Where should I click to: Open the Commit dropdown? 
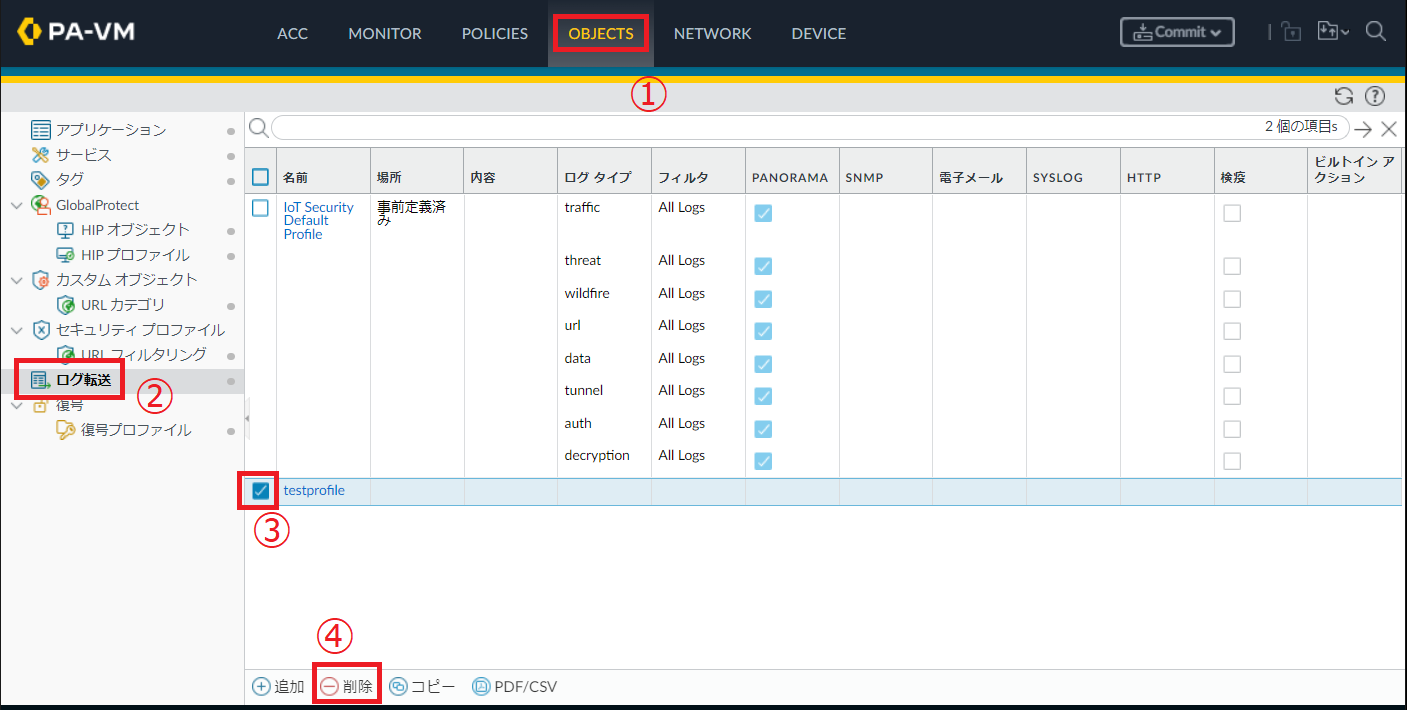click(x=1177, y=32)
